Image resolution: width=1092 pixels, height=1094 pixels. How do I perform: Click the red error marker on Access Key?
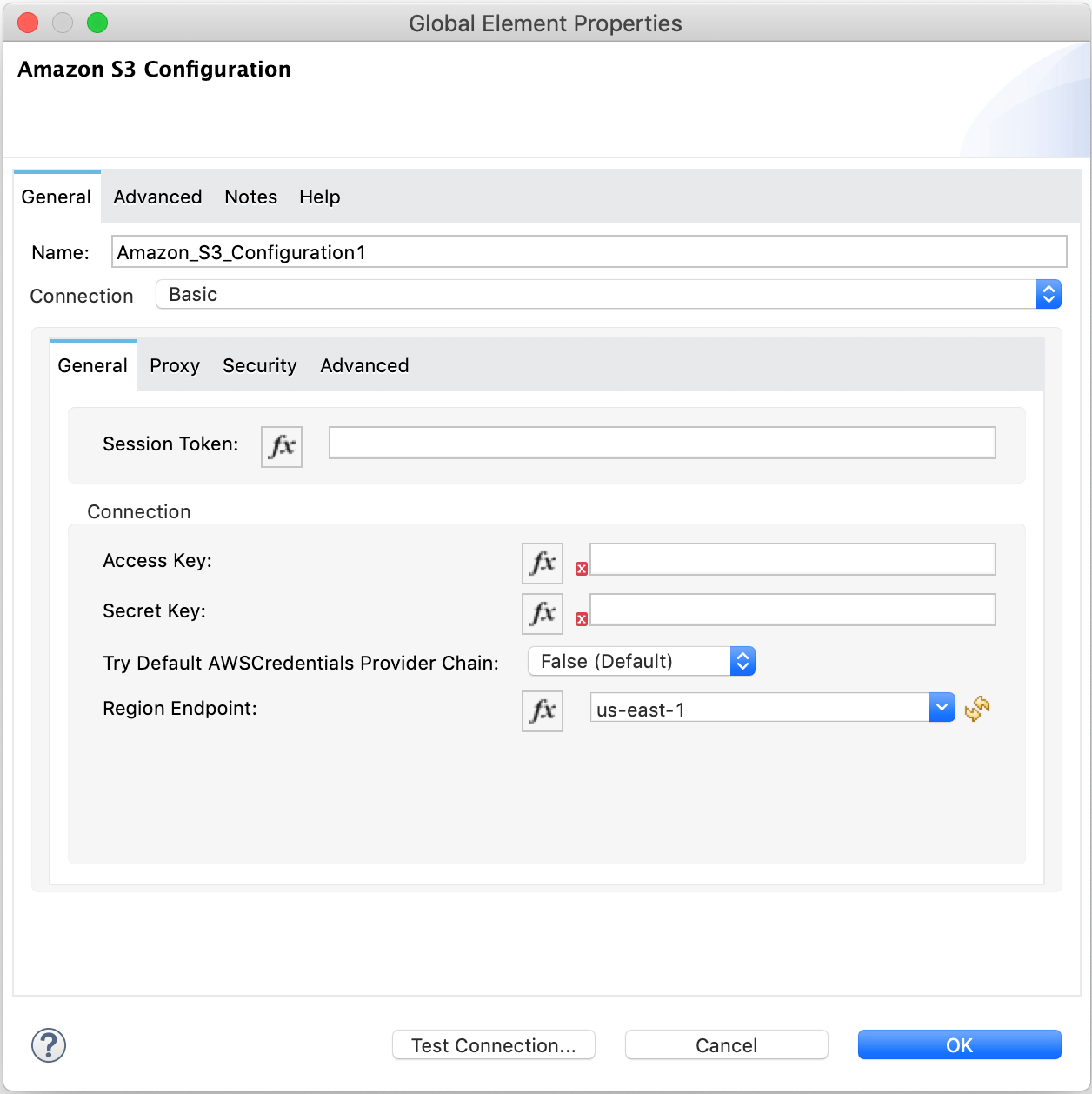(582, 567)
